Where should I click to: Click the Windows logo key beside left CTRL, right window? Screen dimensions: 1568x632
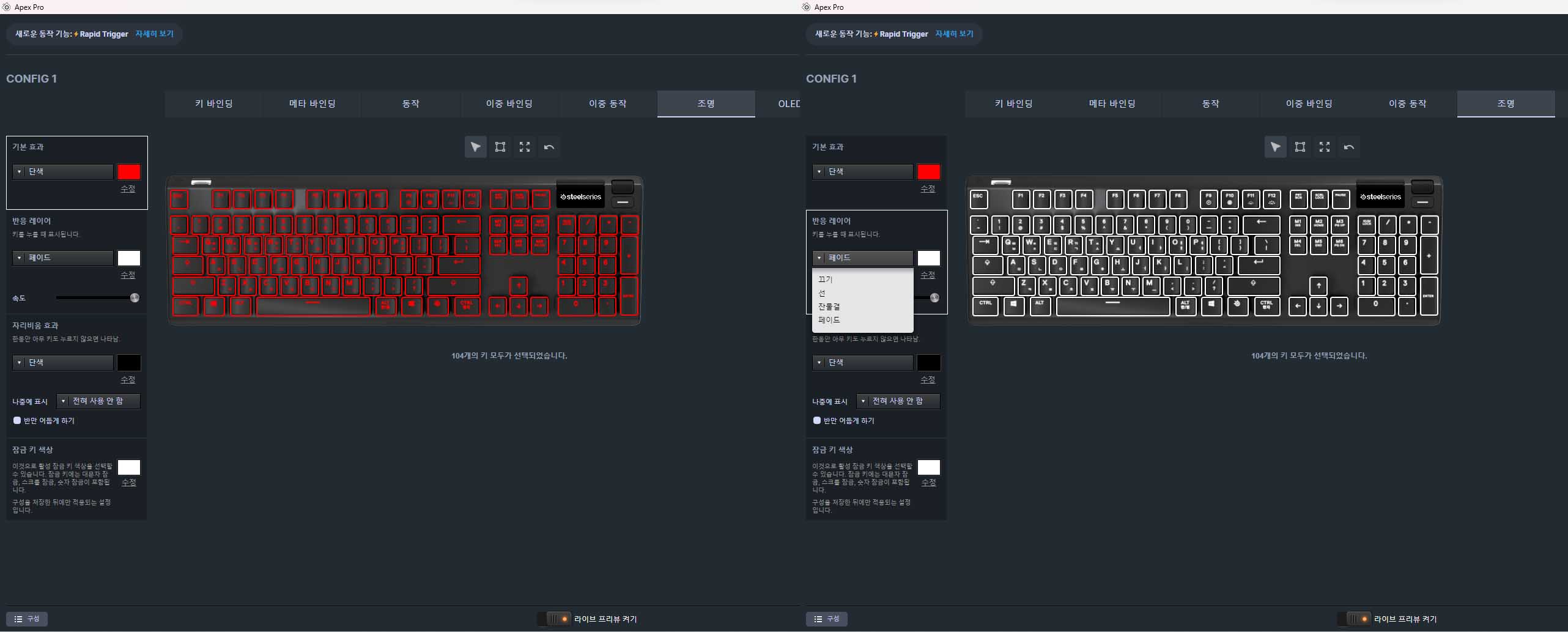point(1013,305)
